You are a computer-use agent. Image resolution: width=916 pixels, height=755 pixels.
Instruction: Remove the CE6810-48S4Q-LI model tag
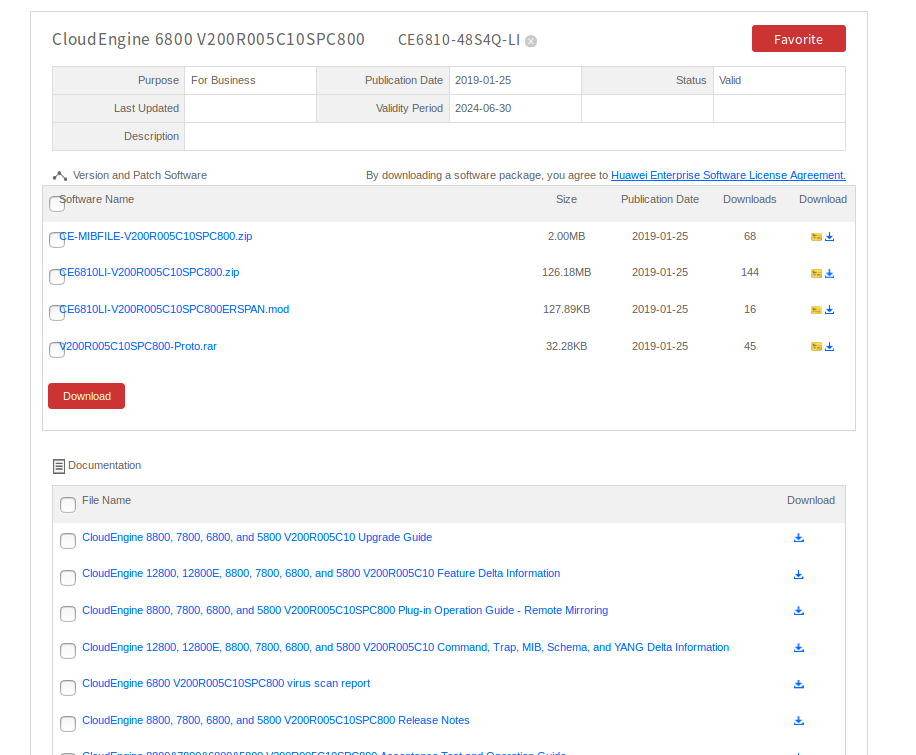[x=531, y=41]
